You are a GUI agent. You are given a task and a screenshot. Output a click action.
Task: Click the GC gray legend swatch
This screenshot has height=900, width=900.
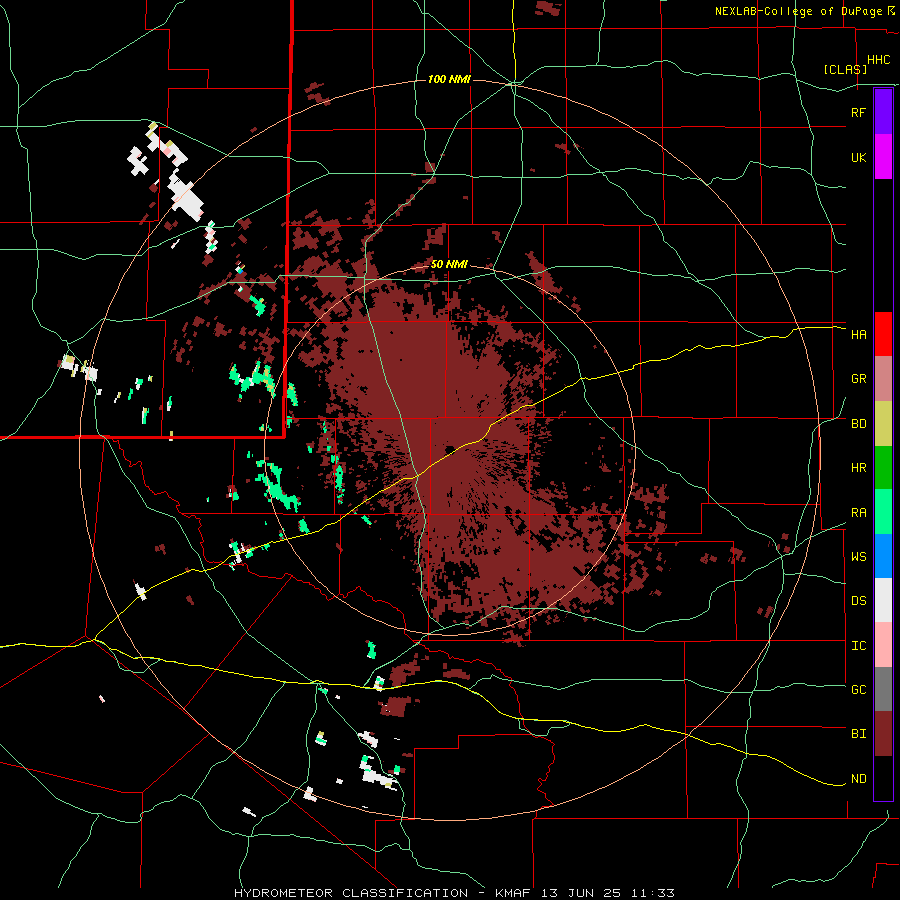pos(883,689)
